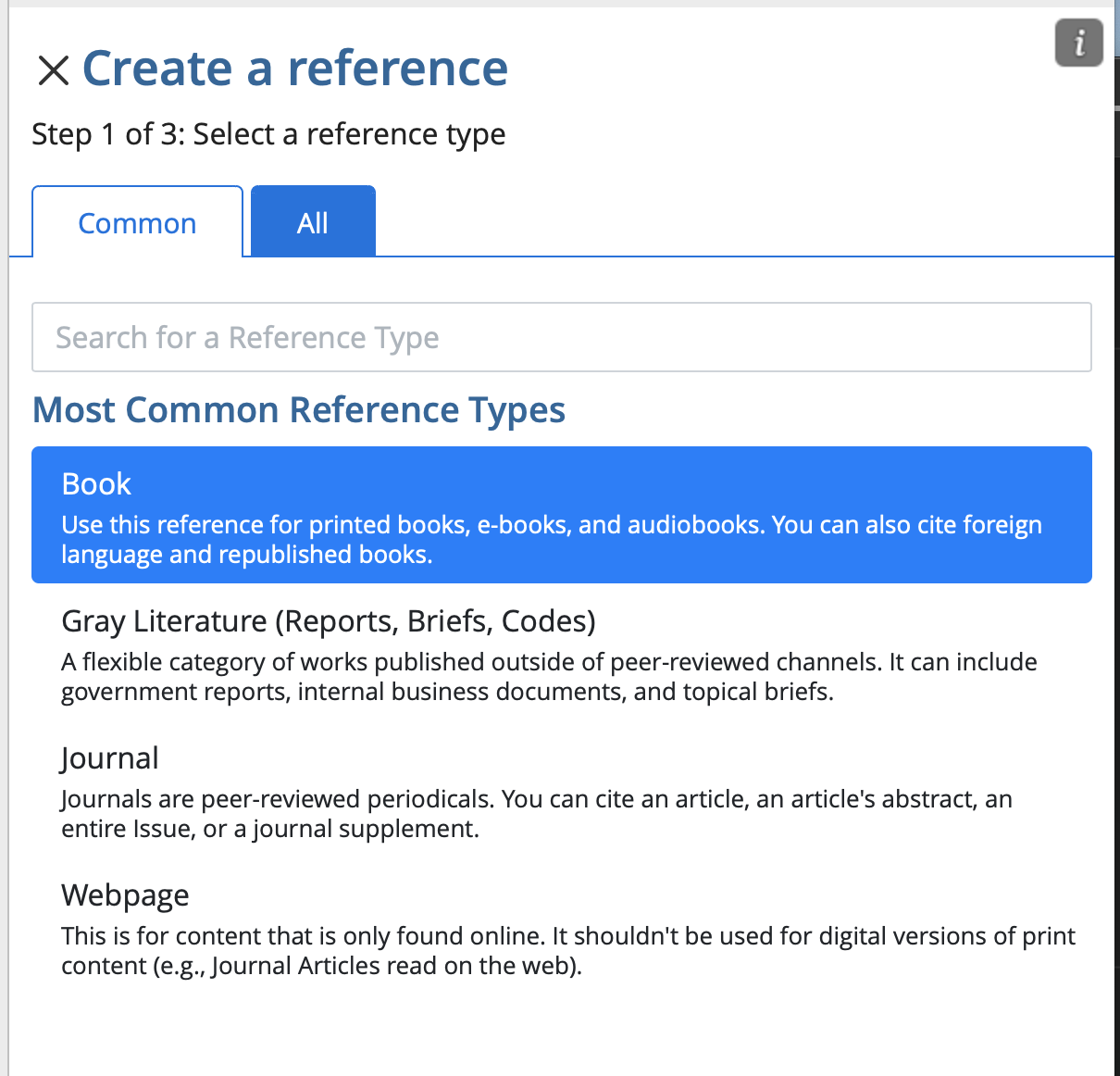Click the empty area below the Webpage option

tap(561, 1028)
